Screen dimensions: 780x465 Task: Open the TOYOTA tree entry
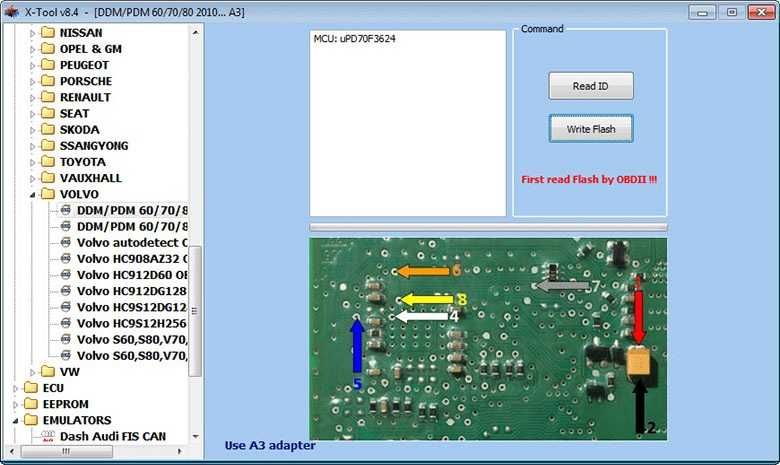pos(83,162)
